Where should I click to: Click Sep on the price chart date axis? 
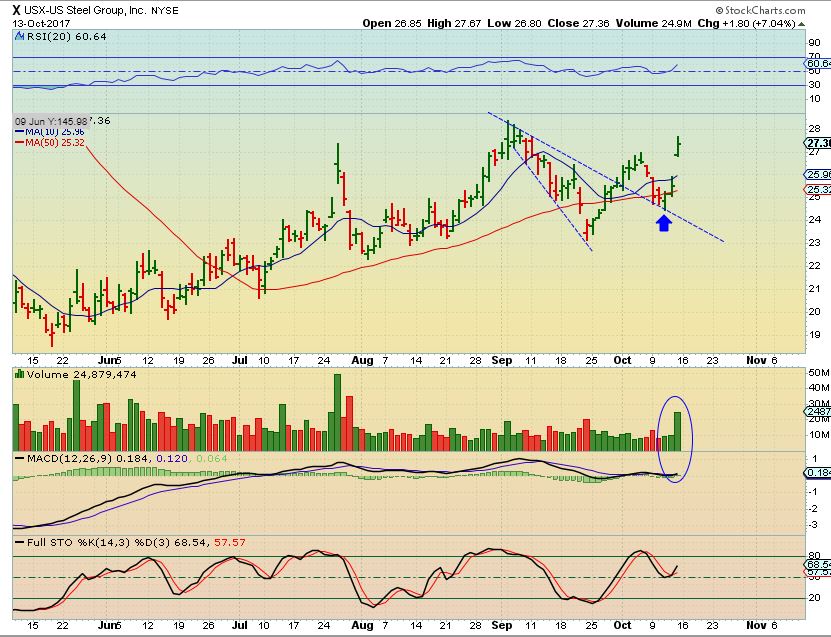pyautogui.click(x=501, y=360)
